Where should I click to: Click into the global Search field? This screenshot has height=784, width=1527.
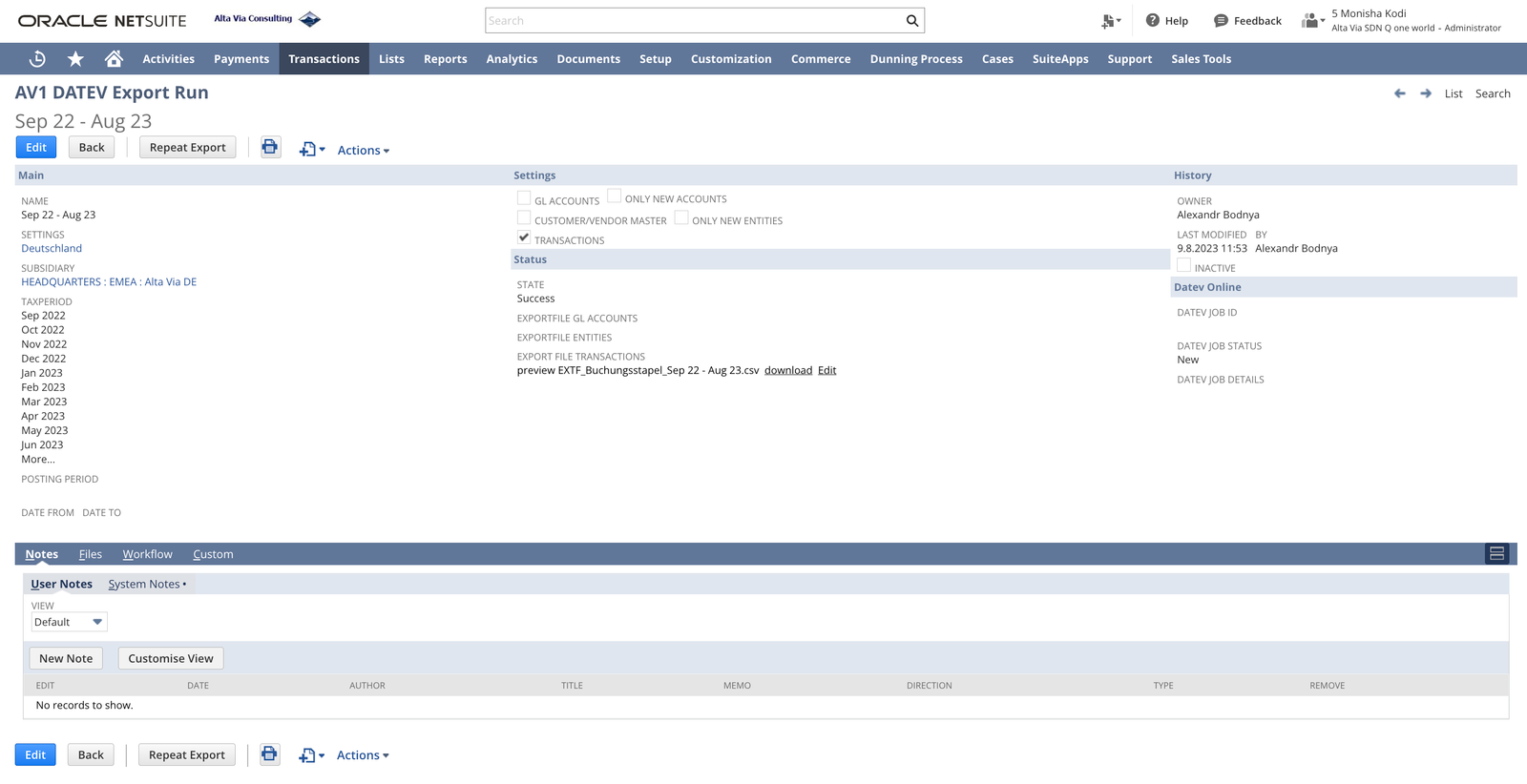click(x=695, y=21)
